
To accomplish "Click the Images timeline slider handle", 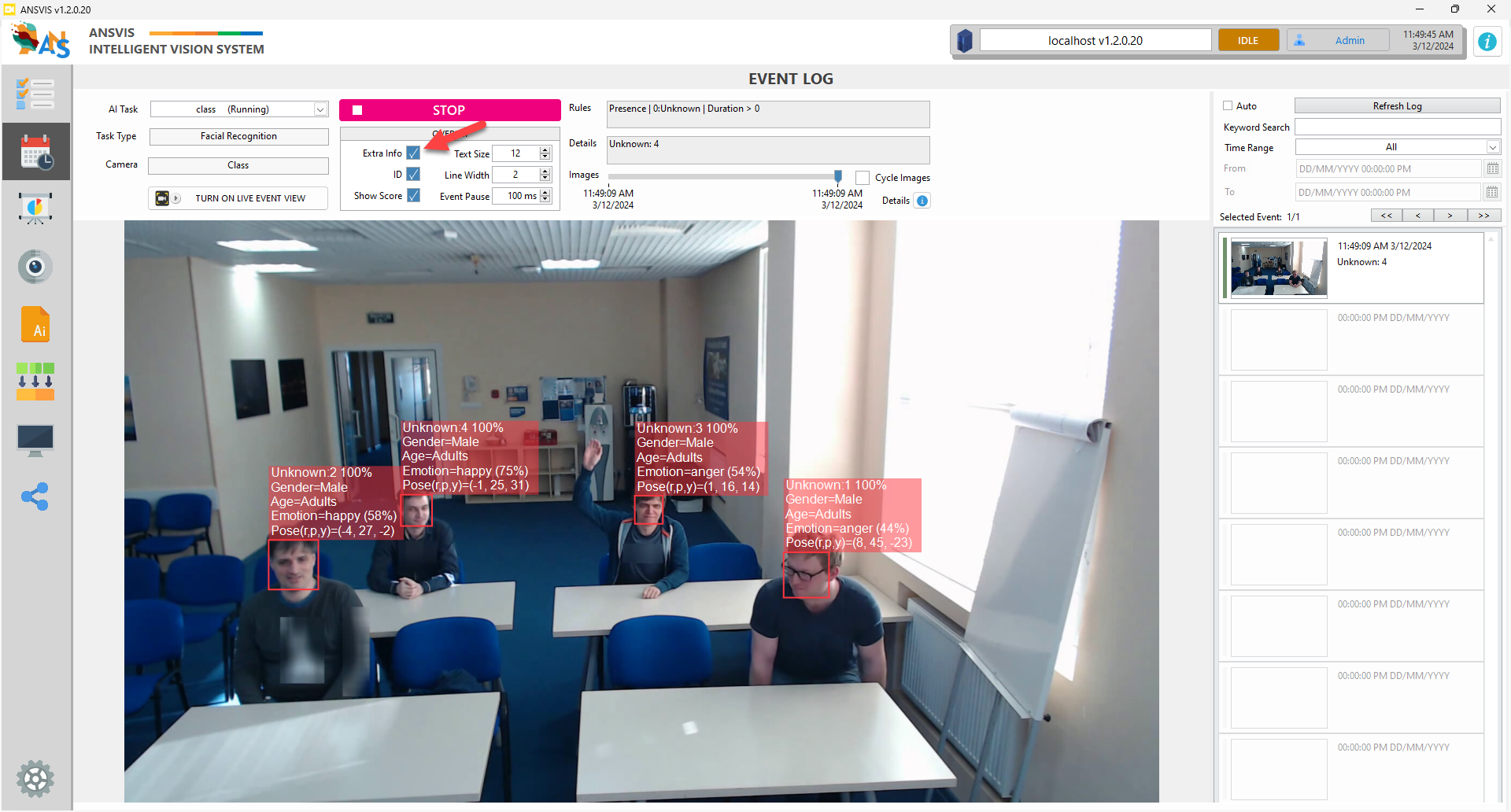I will [838, 176].
